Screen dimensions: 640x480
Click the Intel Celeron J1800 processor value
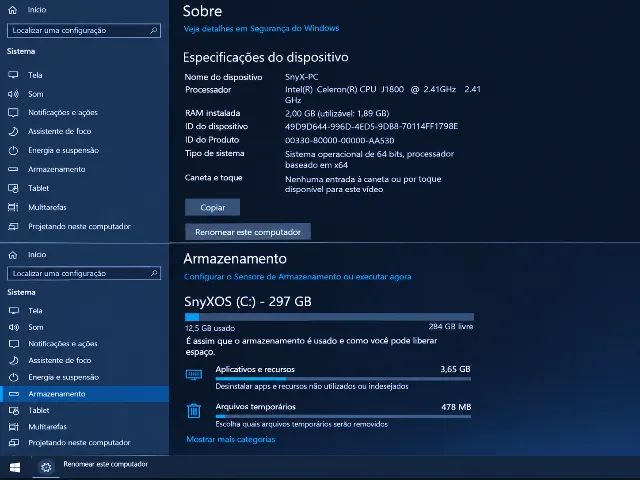coord(382,94)
